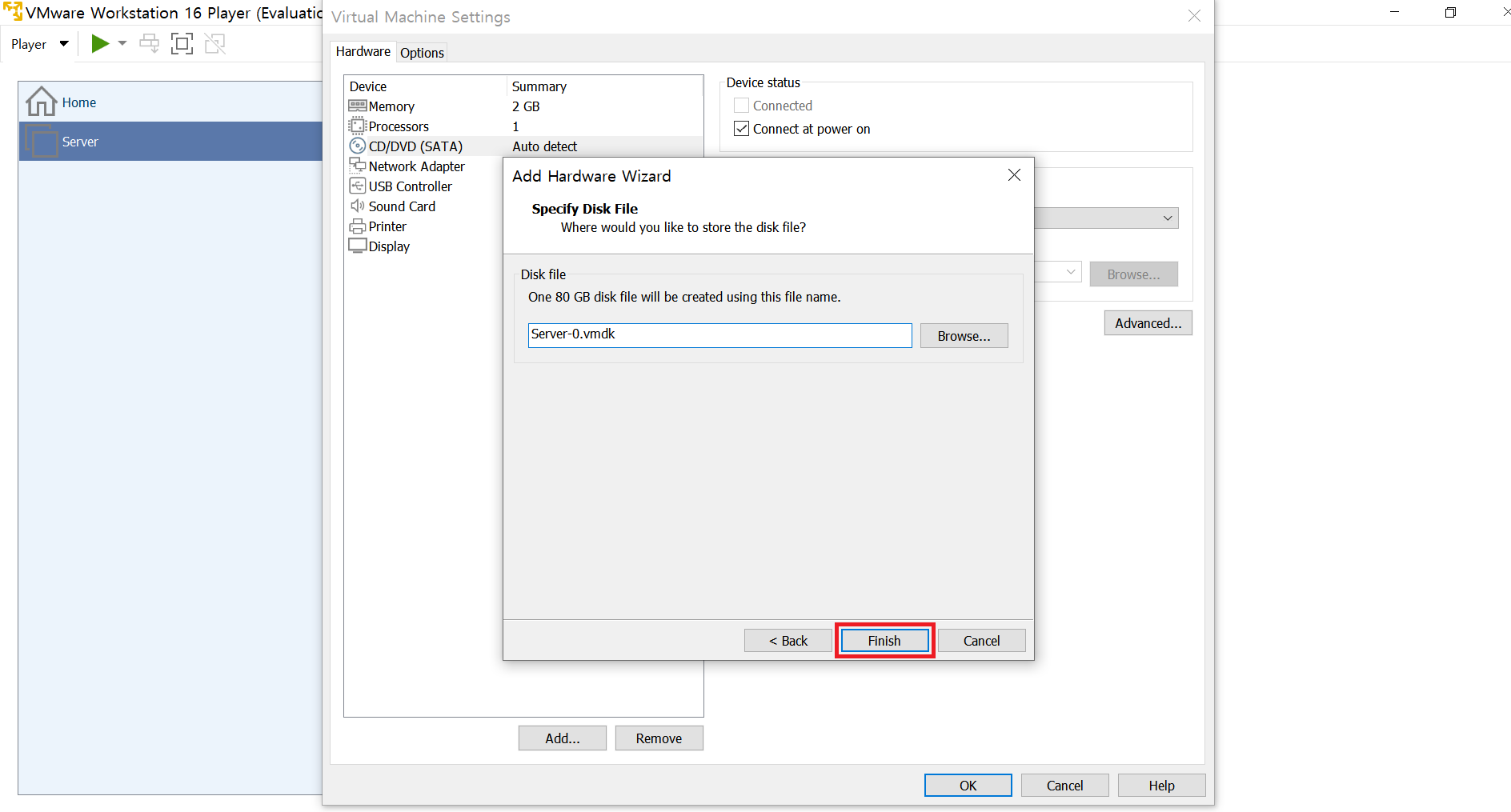Screen dimensions: 1511x812
Task: Select the Display monitor icon
Action: [x=357, y=246]
